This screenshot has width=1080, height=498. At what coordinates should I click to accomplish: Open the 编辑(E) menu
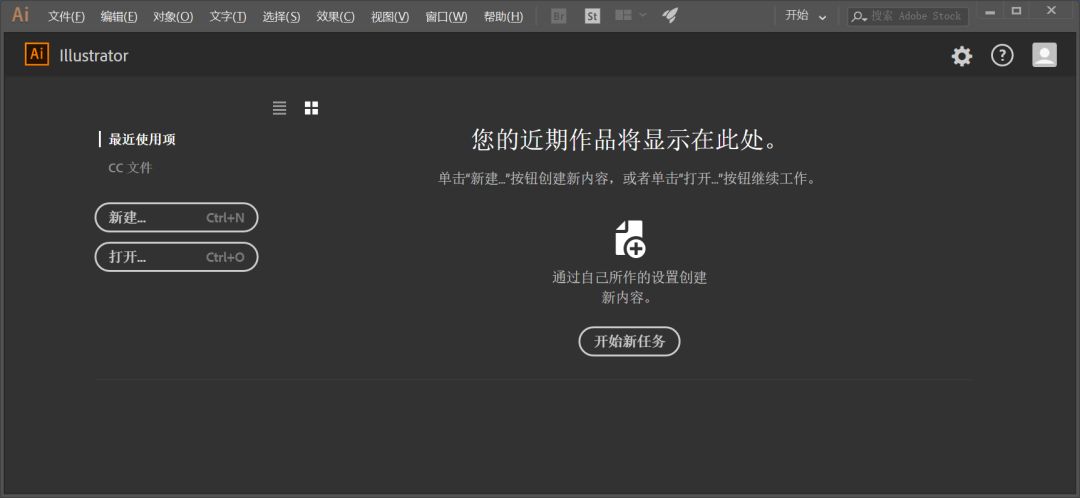(x=118, y=17)
